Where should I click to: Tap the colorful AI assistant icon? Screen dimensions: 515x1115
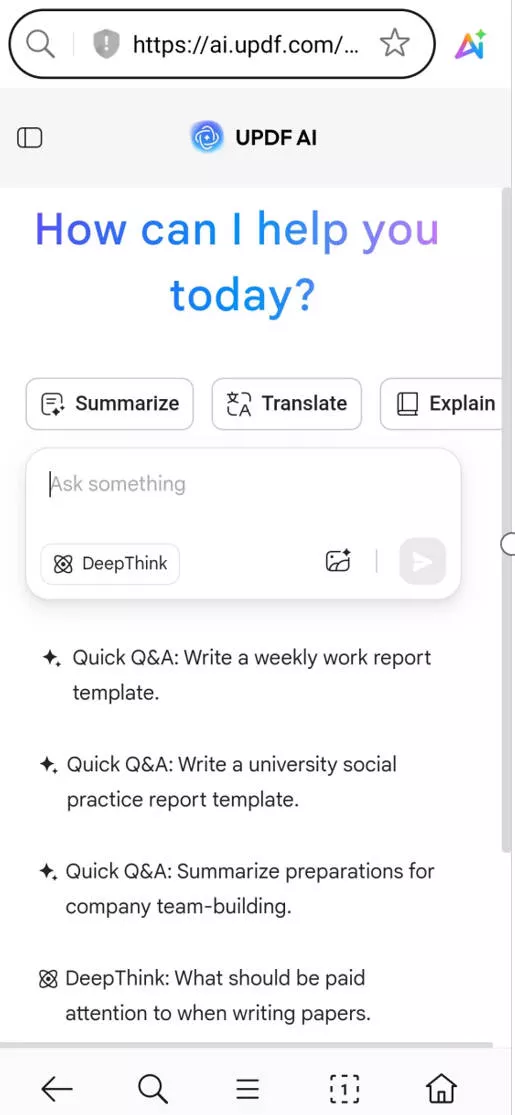[470, 45]
